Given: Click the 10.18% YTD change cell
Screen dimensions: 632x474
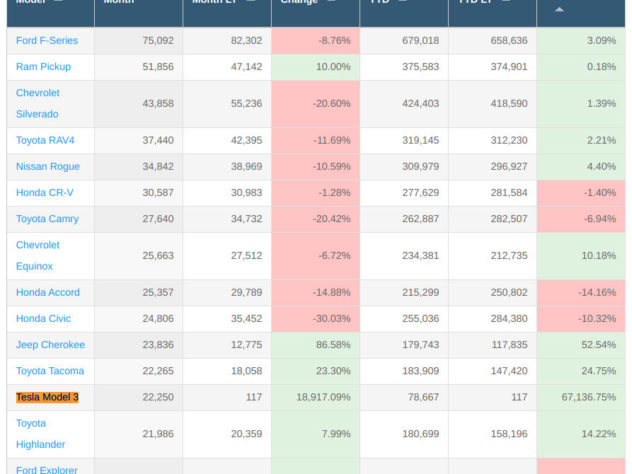Looking at the screenshot, I should (x=581, y=256).
